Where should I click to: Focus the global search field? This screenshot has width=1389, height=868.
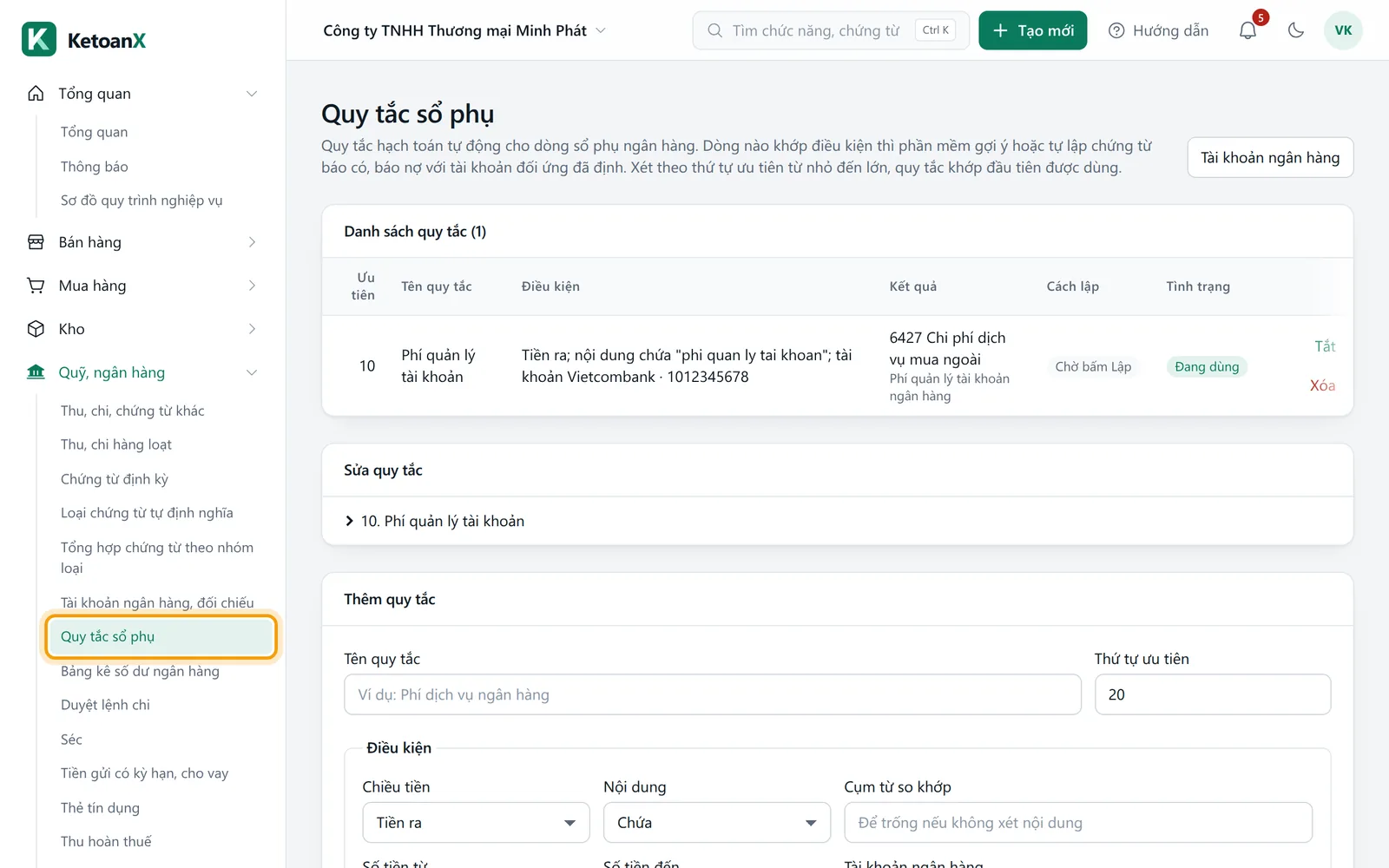831,30
